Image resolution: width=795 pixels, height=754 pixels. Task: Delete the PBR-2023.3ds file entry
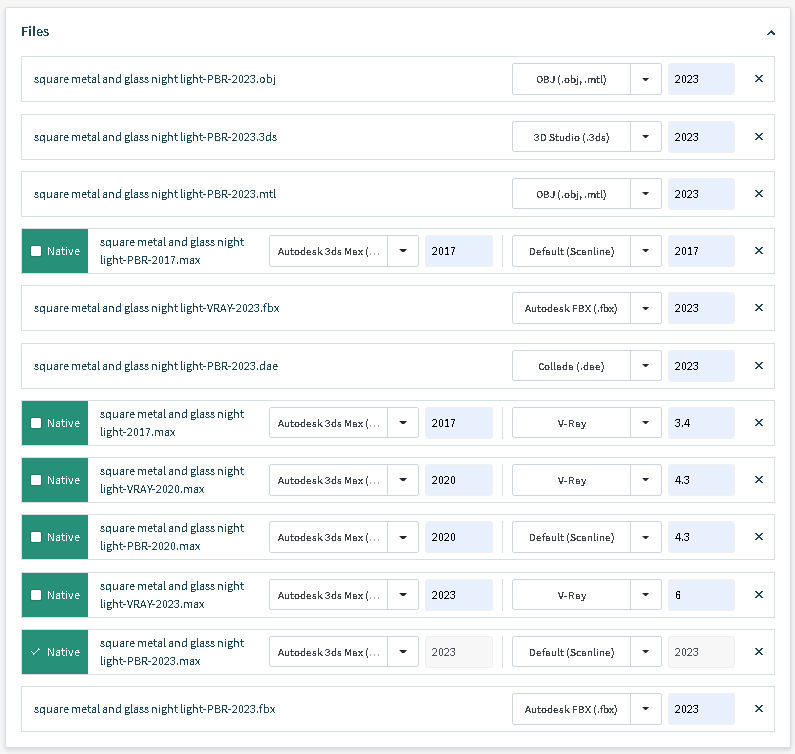tap(758, 137)
